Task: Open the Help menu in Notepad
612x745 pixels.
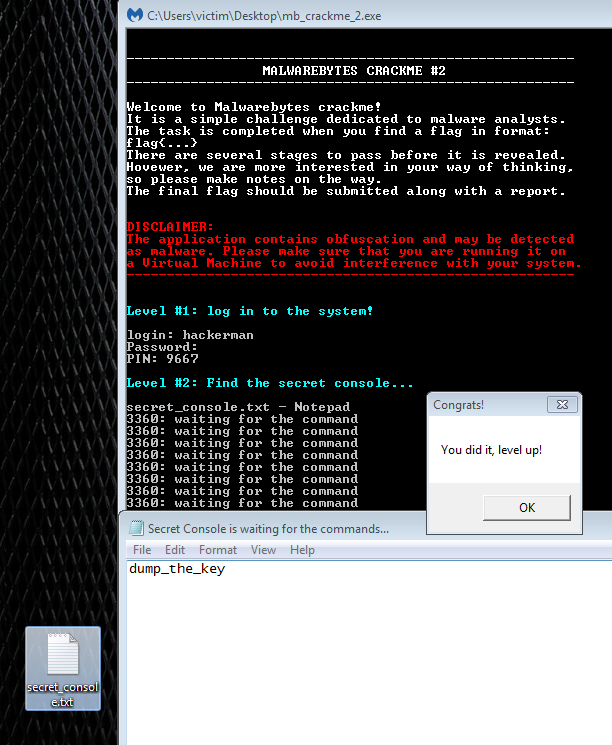Action: pos(302,550)
